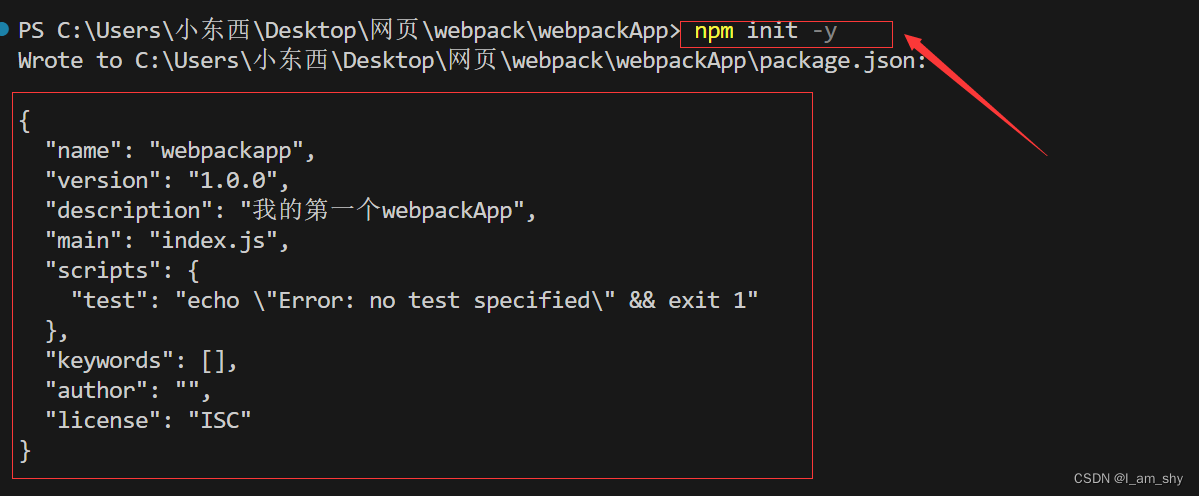Image resolution: width=1199 pixels, height=496 pixels.
Task: Click the description line with webpackApp
Action: pos(291,210)
